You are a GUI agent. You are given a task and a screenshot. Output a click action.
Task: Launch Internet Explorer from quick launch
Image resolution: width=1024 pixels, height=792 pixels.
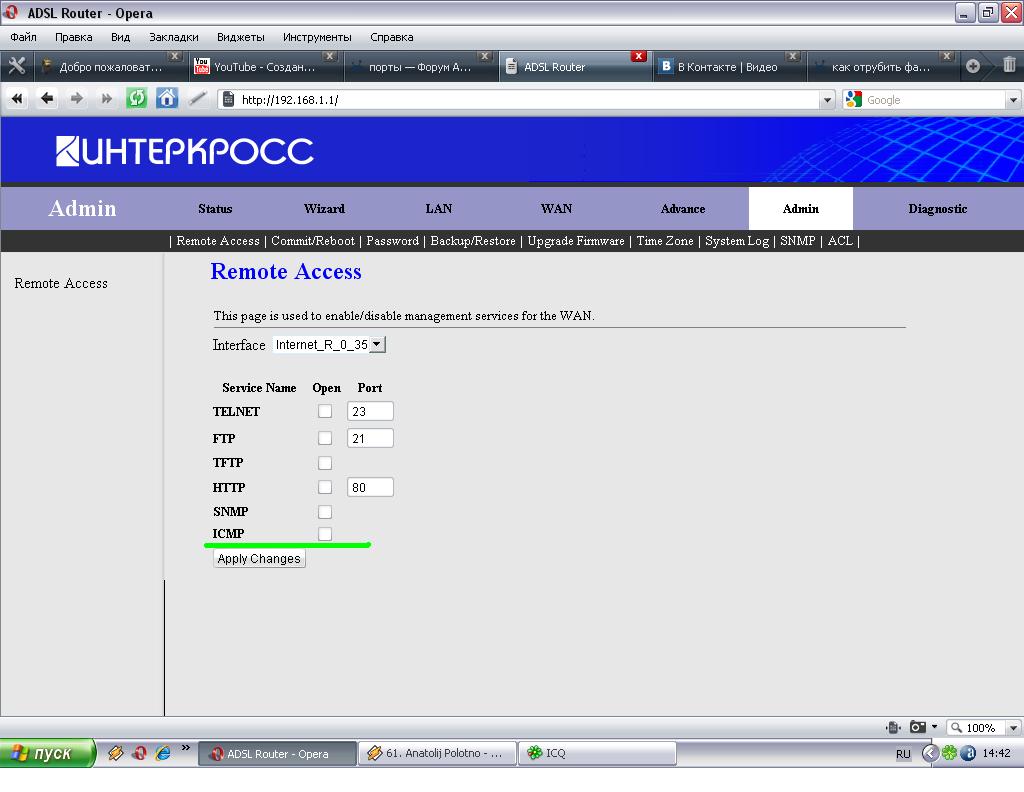pos(163,753)
